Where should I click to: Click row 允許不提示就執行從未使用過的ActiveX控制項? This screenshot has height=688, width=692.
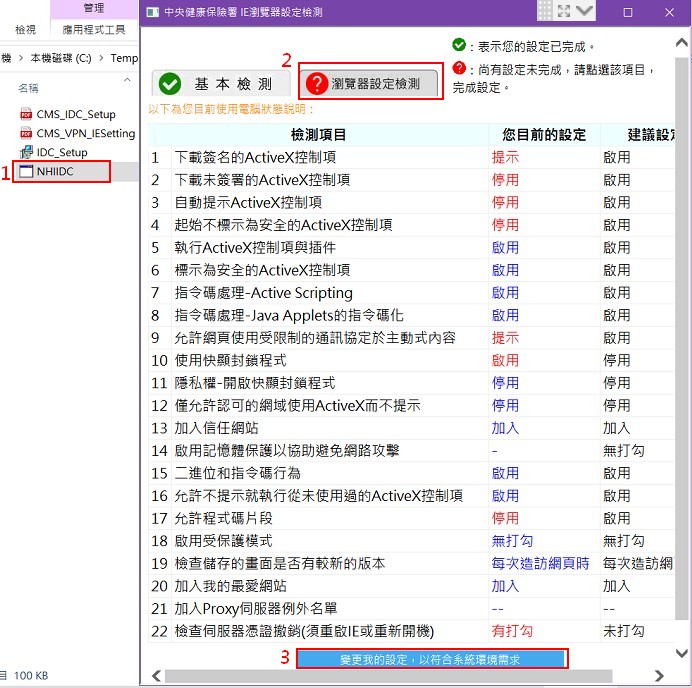[x=411, y=496]
